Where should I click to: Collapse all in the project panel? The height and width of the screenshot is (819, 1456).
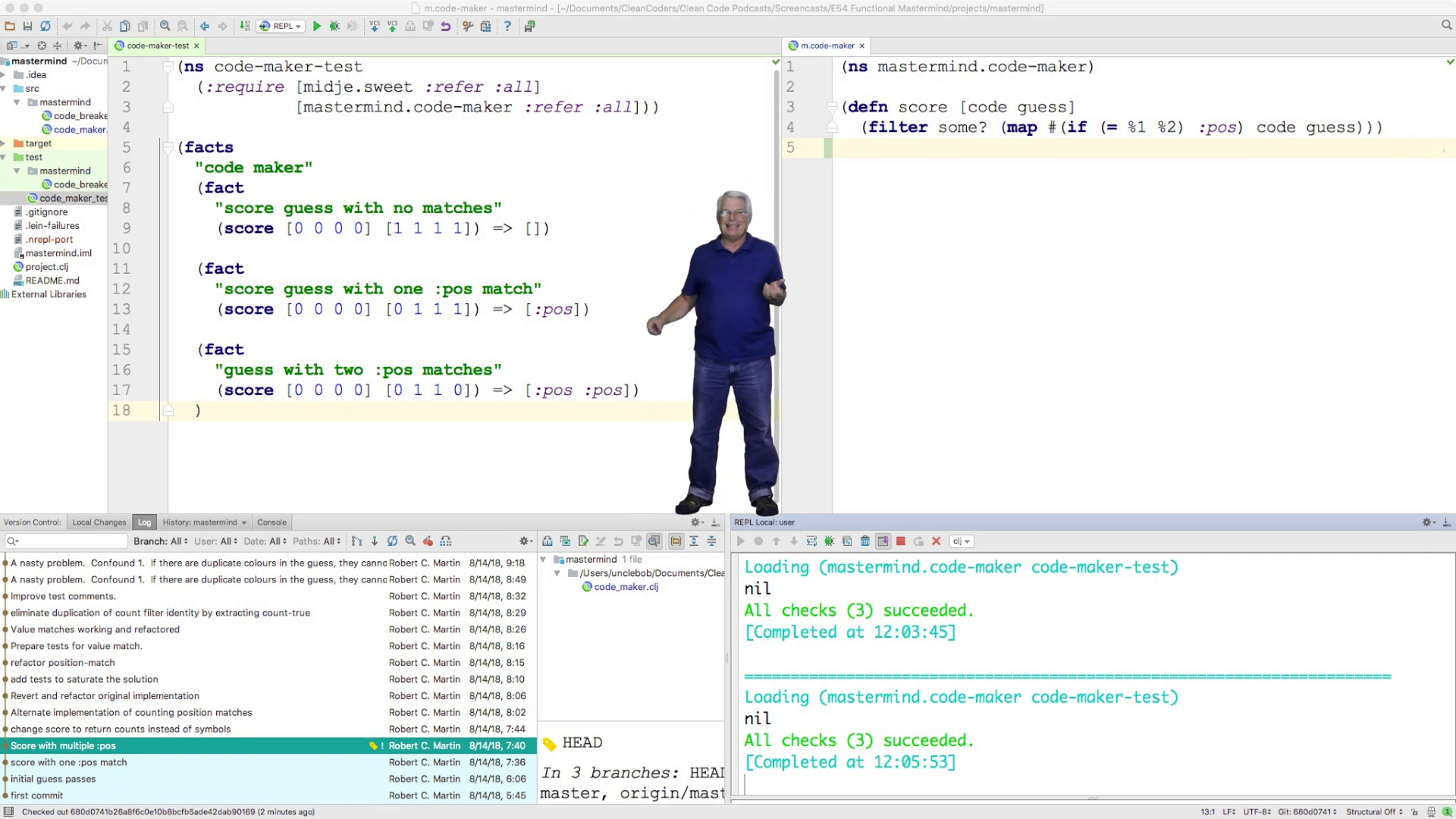(57, 45)
